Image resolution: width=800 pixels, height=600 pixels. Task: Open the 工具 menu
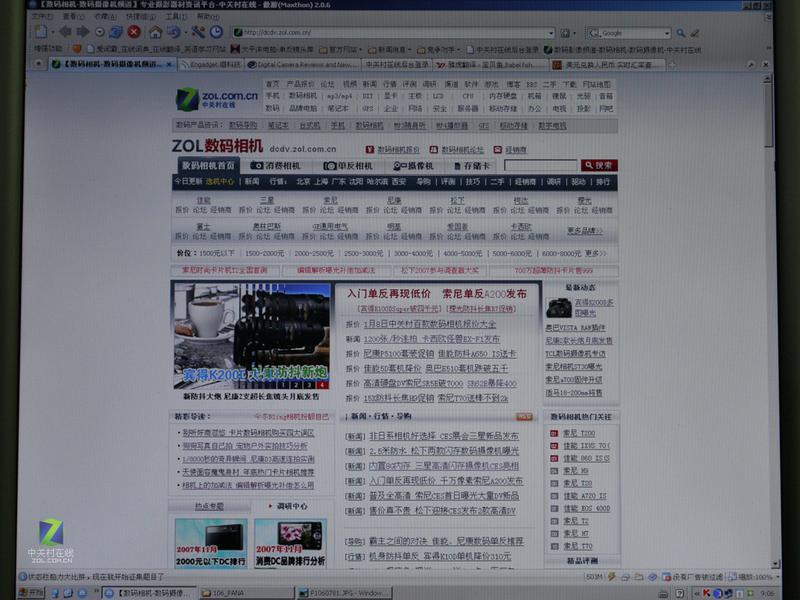176,17
